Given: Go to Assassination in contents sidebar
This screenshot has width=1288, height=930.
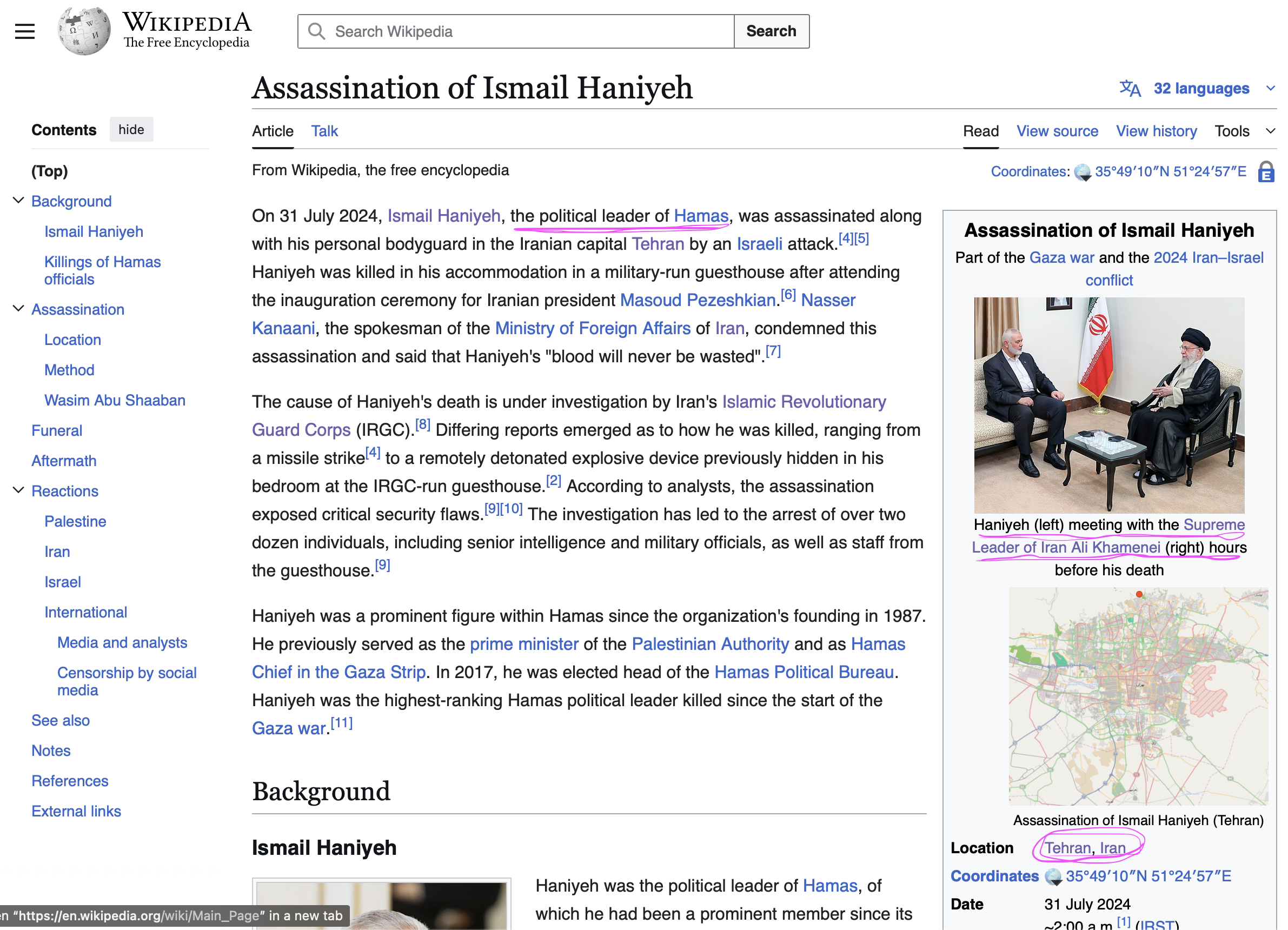Looking at the screenshot, I should pos(78,309).
